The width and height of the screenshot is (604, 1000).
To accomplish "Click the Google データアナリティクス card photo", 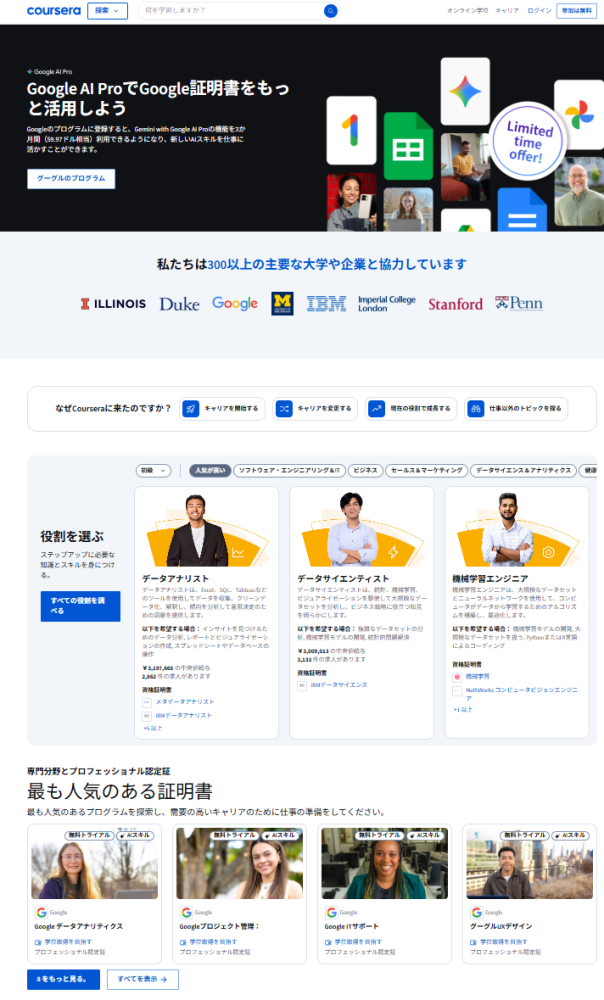I will point(94,864).
